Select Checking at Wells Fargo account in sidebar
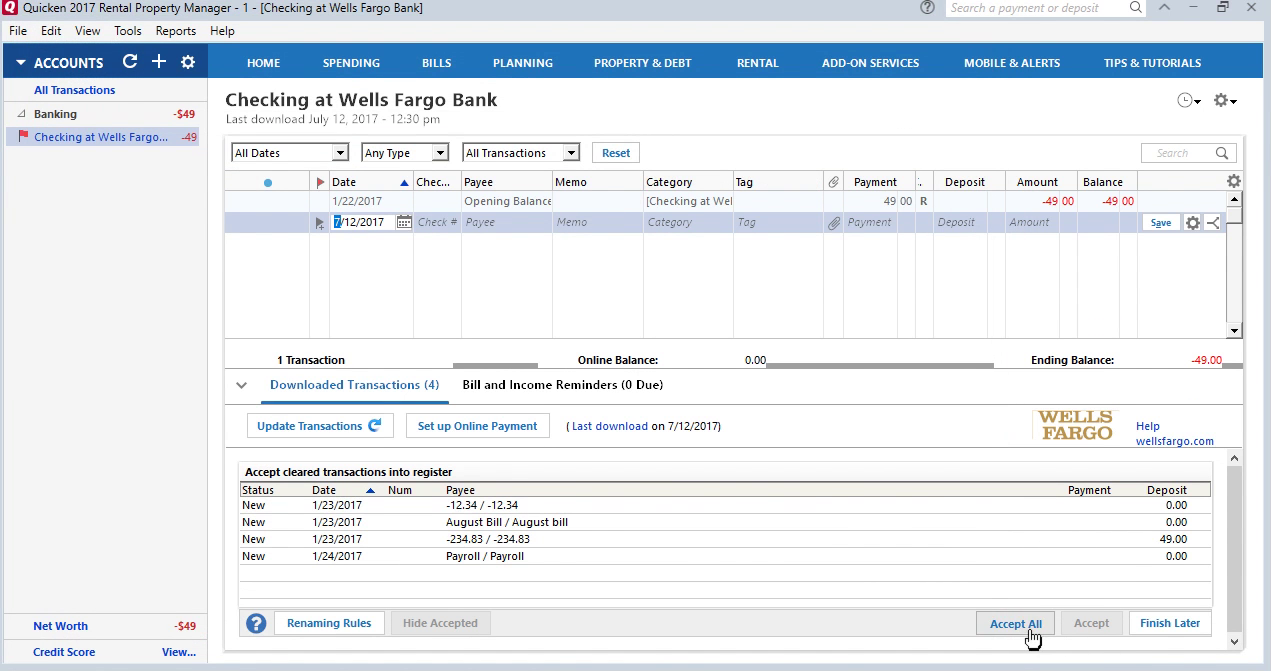The height and width of the screenshot is (671, 1271). point(103,137)
